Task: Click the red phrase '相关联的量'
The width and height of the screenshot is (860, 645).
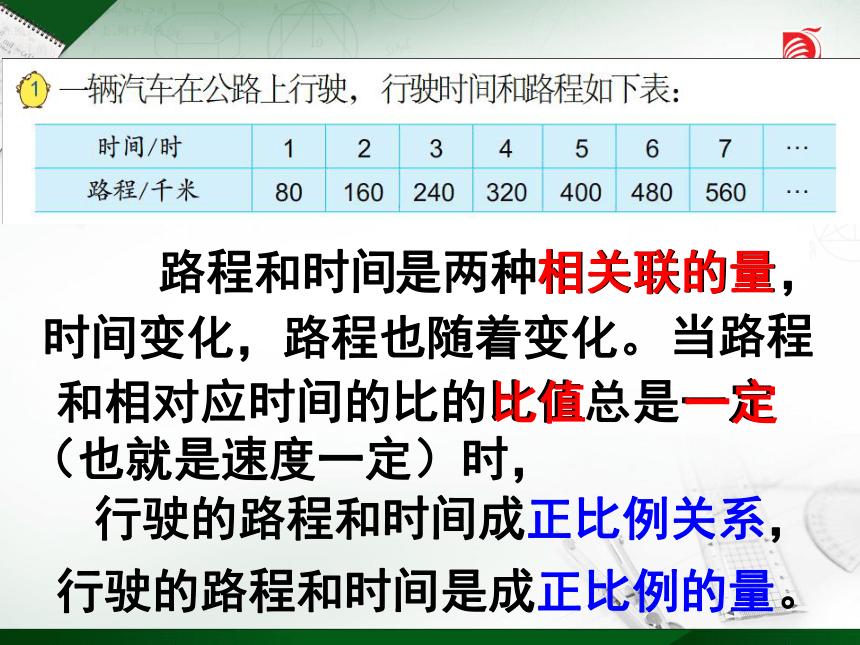Action: tap(657, 271)
